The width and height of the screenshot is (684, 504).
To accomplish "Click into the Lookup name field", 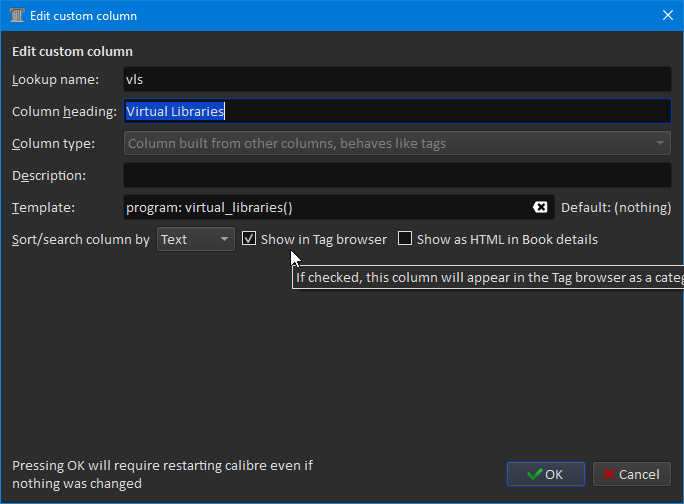I will click(396, 79).
